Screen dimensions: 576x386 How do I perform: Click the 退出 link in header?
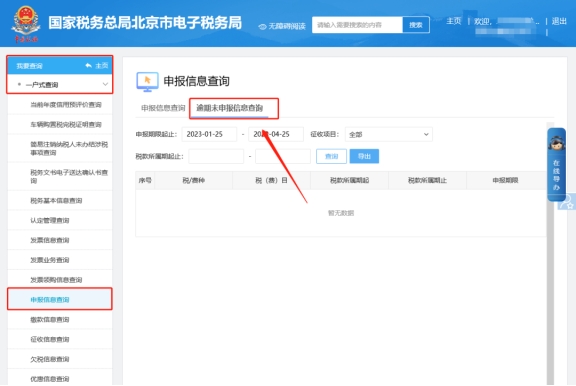pyautogui.click(x=559, y=21)
